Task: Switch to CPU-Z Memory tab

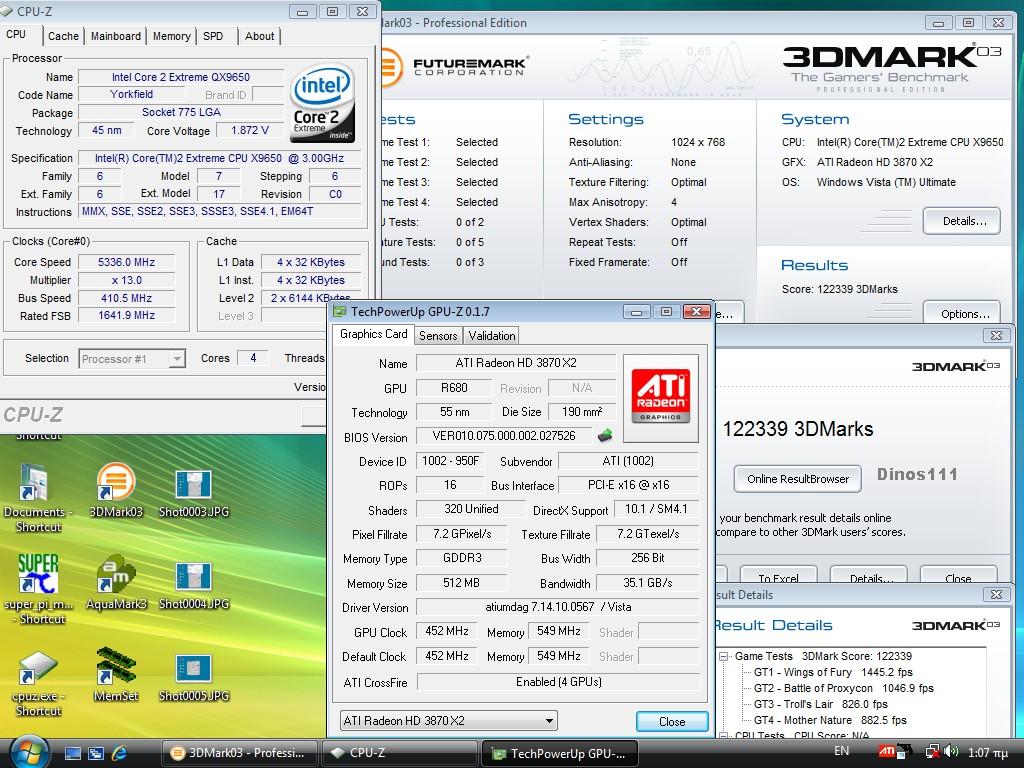Action: (x=172, y=37)
